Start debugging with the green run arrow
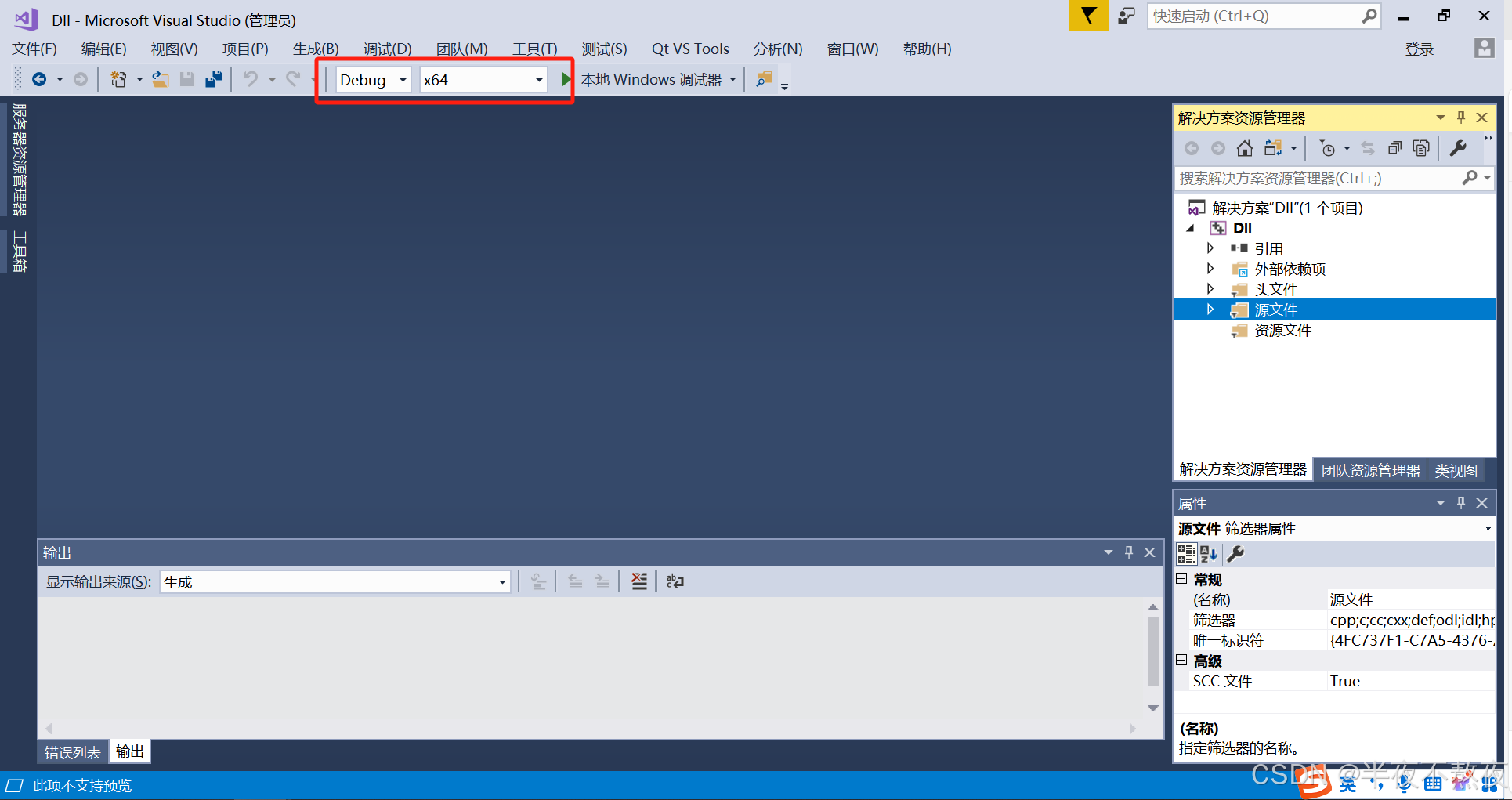 [566, 78]
